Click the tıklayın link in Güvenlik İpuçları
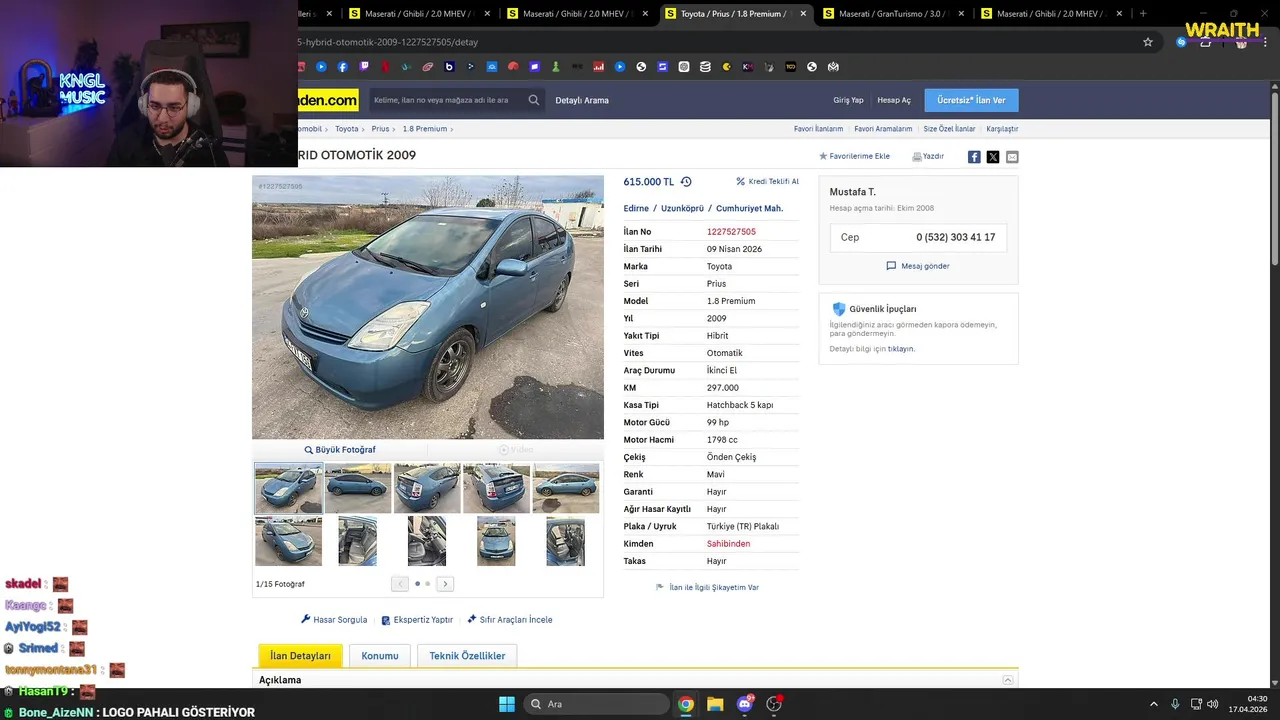Screen dimensions: 1280x720 [x=901, y=349]
